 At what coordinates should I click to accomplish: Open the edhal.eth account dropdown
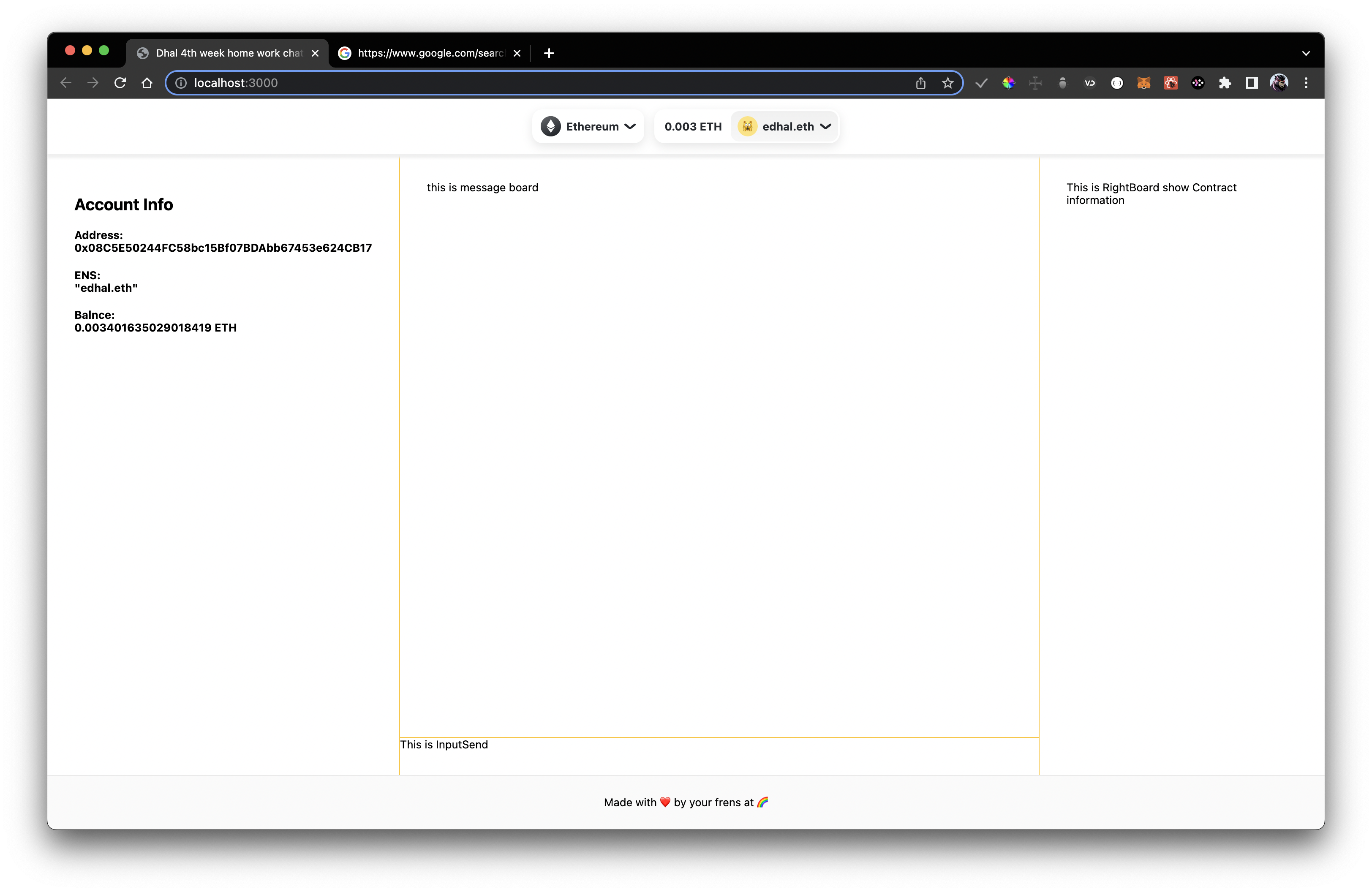pos(784,126)
